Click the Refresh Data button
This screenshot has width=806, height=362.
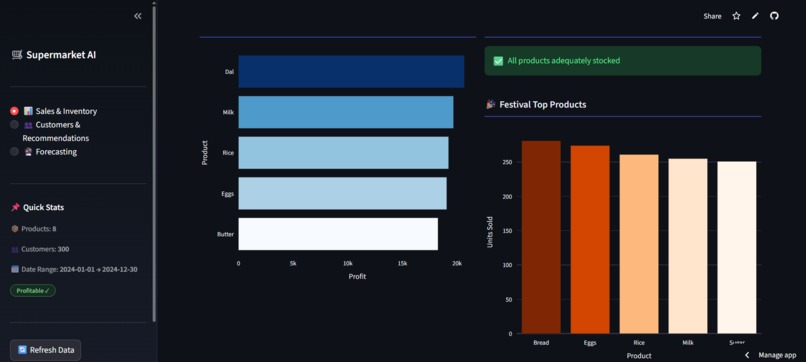click(45, 350)
